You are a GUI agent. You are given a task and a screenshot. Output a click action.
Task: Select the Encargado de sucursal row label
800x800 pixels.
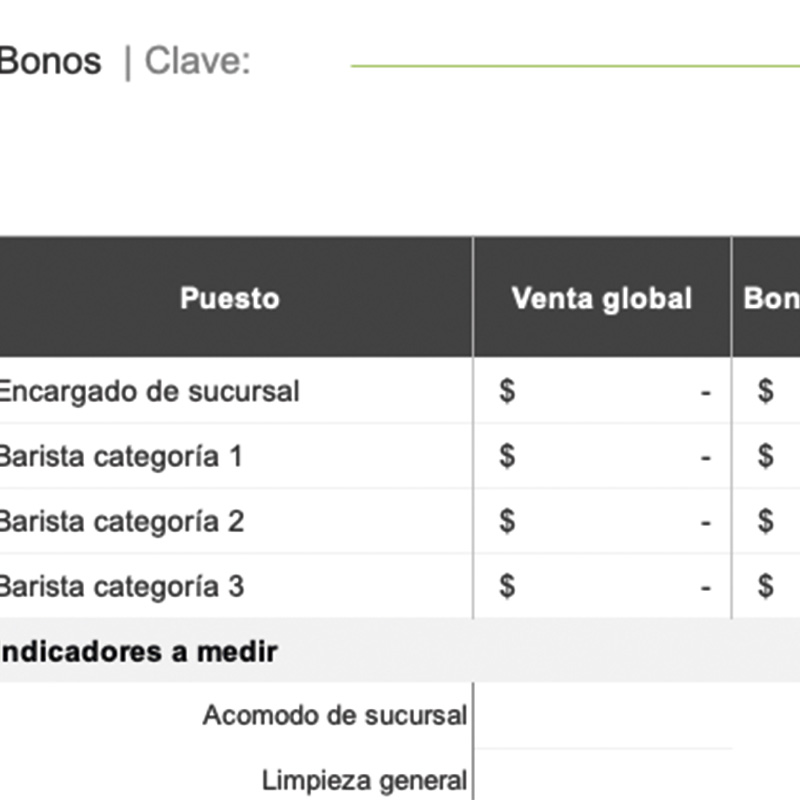[148, 391]
